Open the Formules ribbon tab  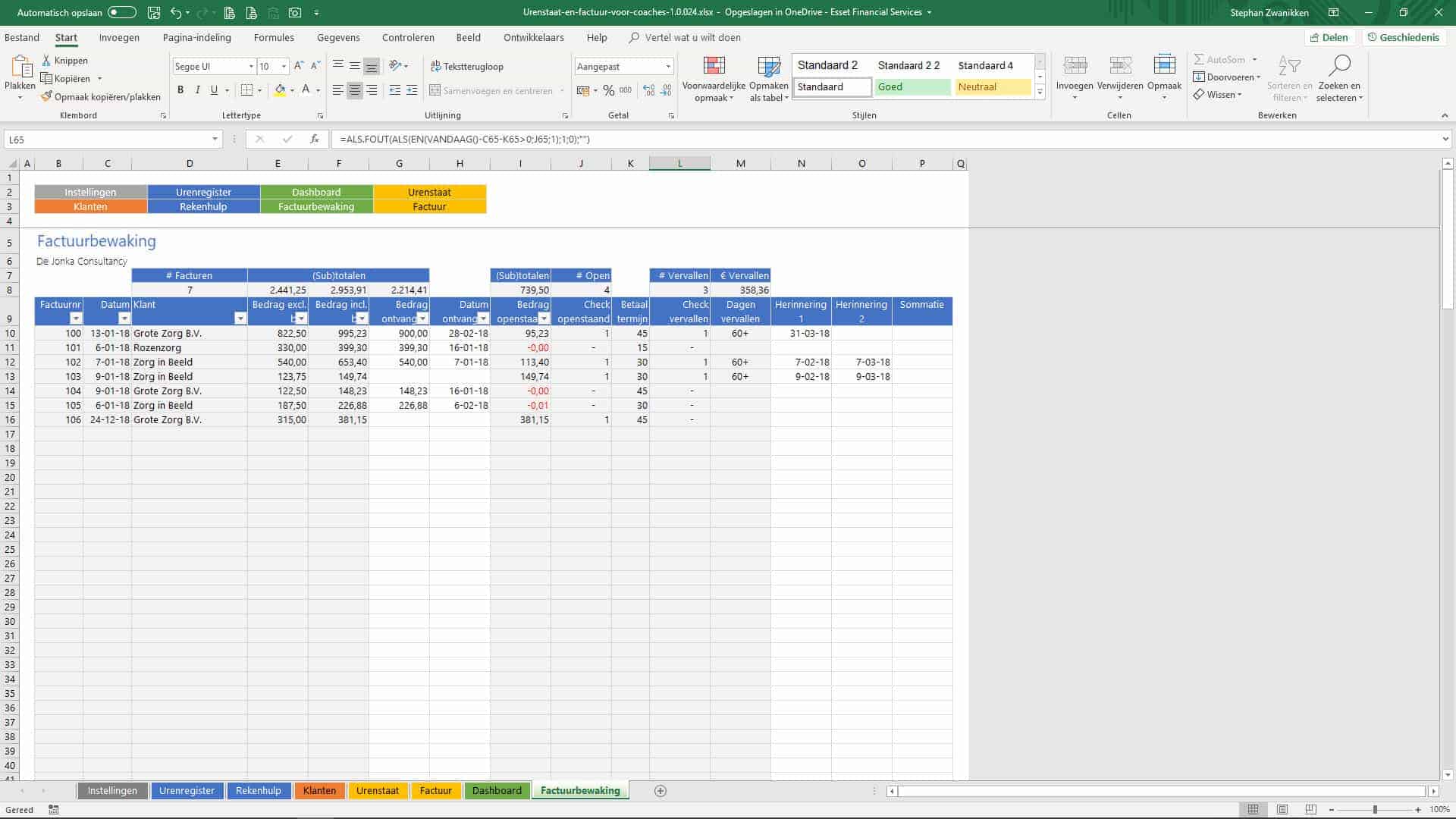tap(274, 37)
